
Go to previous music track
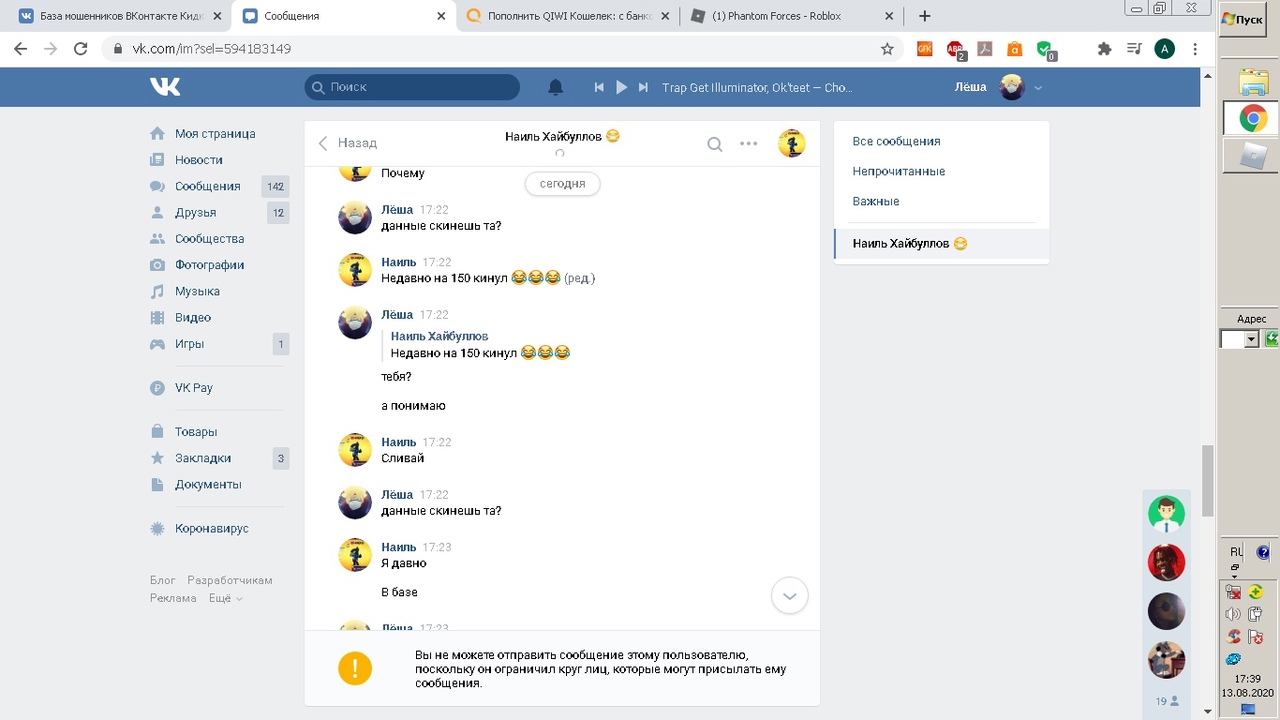pyautogui.click(x=599, y=87)
